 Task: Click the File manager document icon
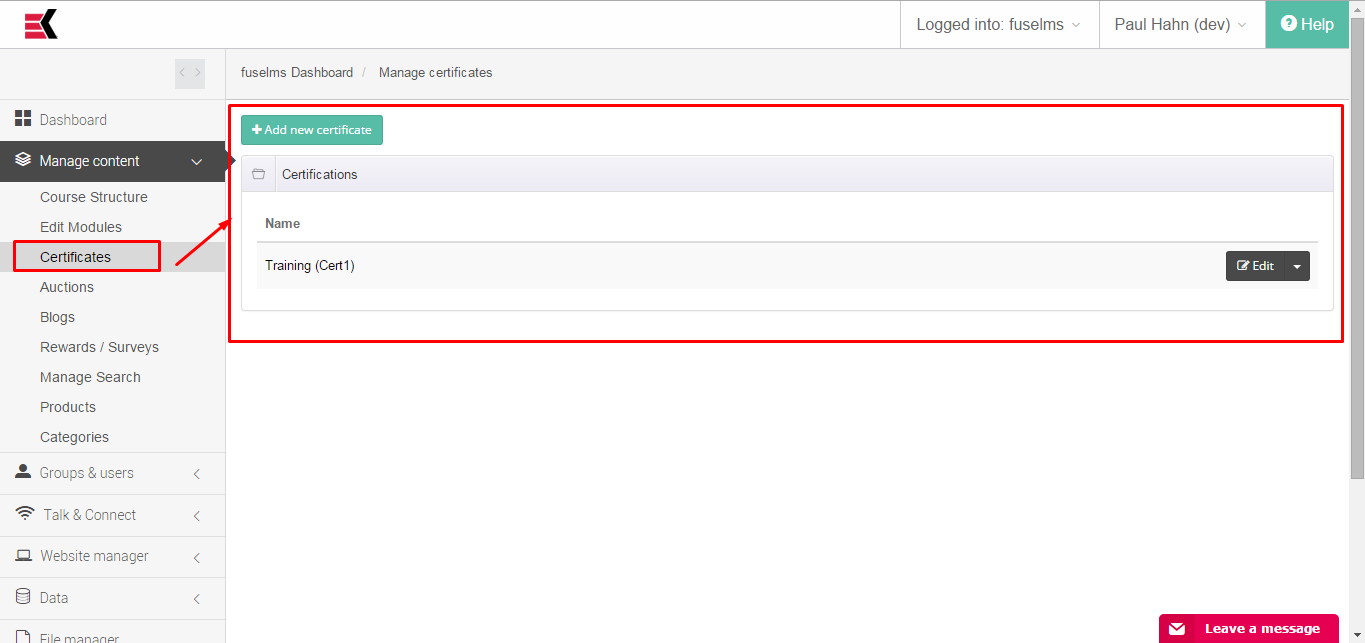[23, 635]
